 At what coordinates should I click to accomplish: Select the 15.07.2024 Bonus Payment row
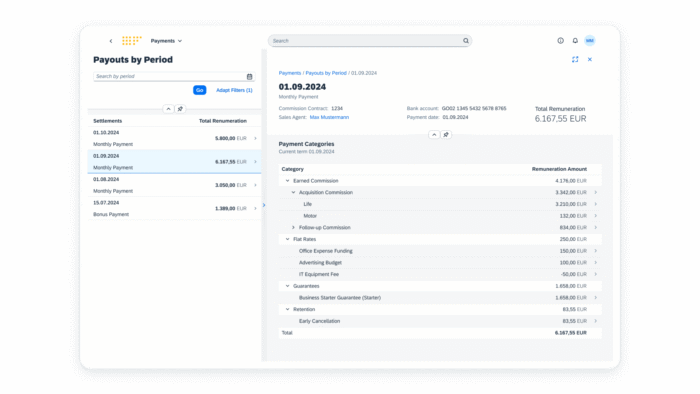pos(174,208)
